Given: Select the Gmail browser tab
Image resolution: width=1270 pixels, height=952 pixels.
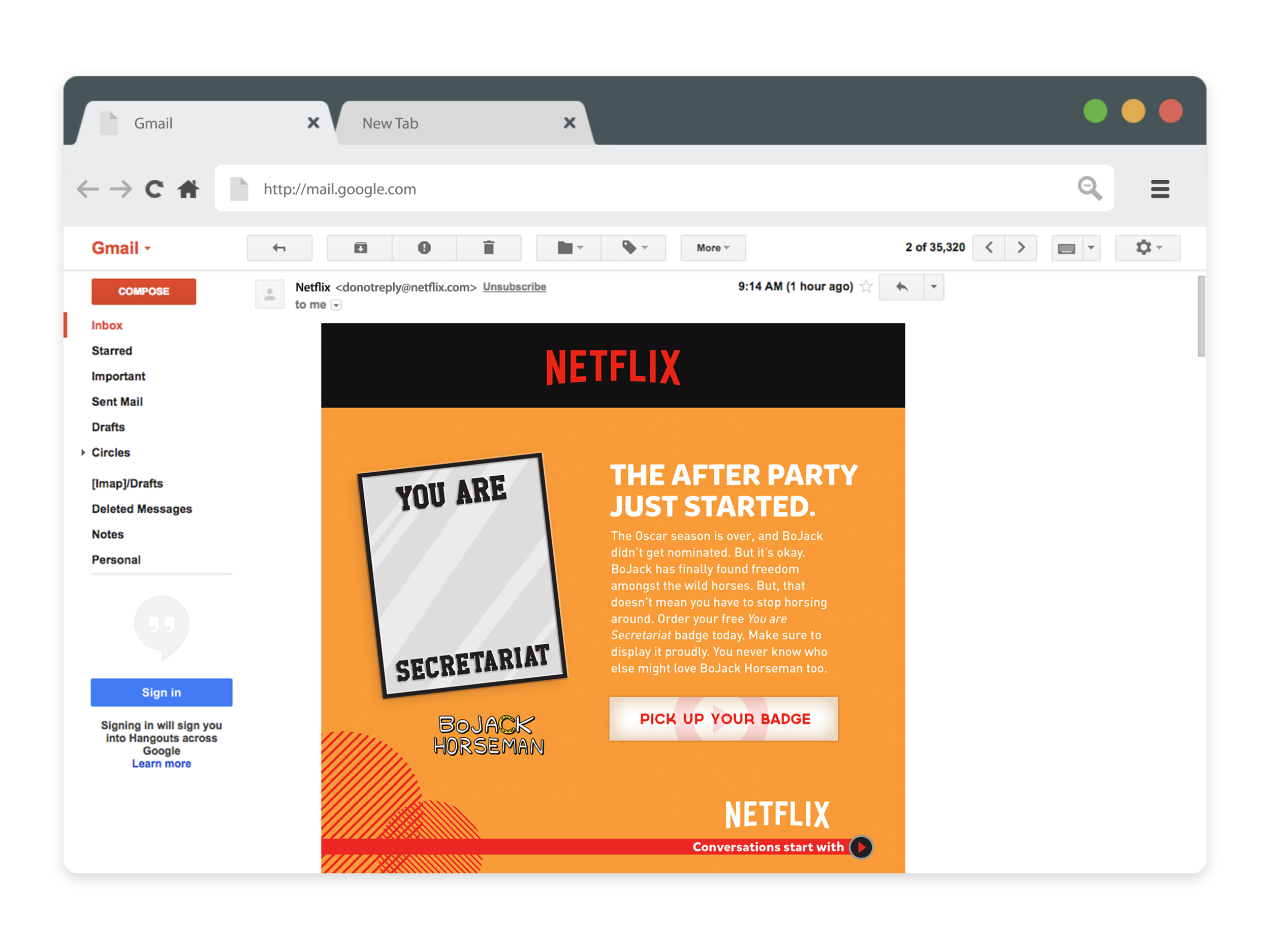Looking at the screenshot, I should [x=206, y=123].
